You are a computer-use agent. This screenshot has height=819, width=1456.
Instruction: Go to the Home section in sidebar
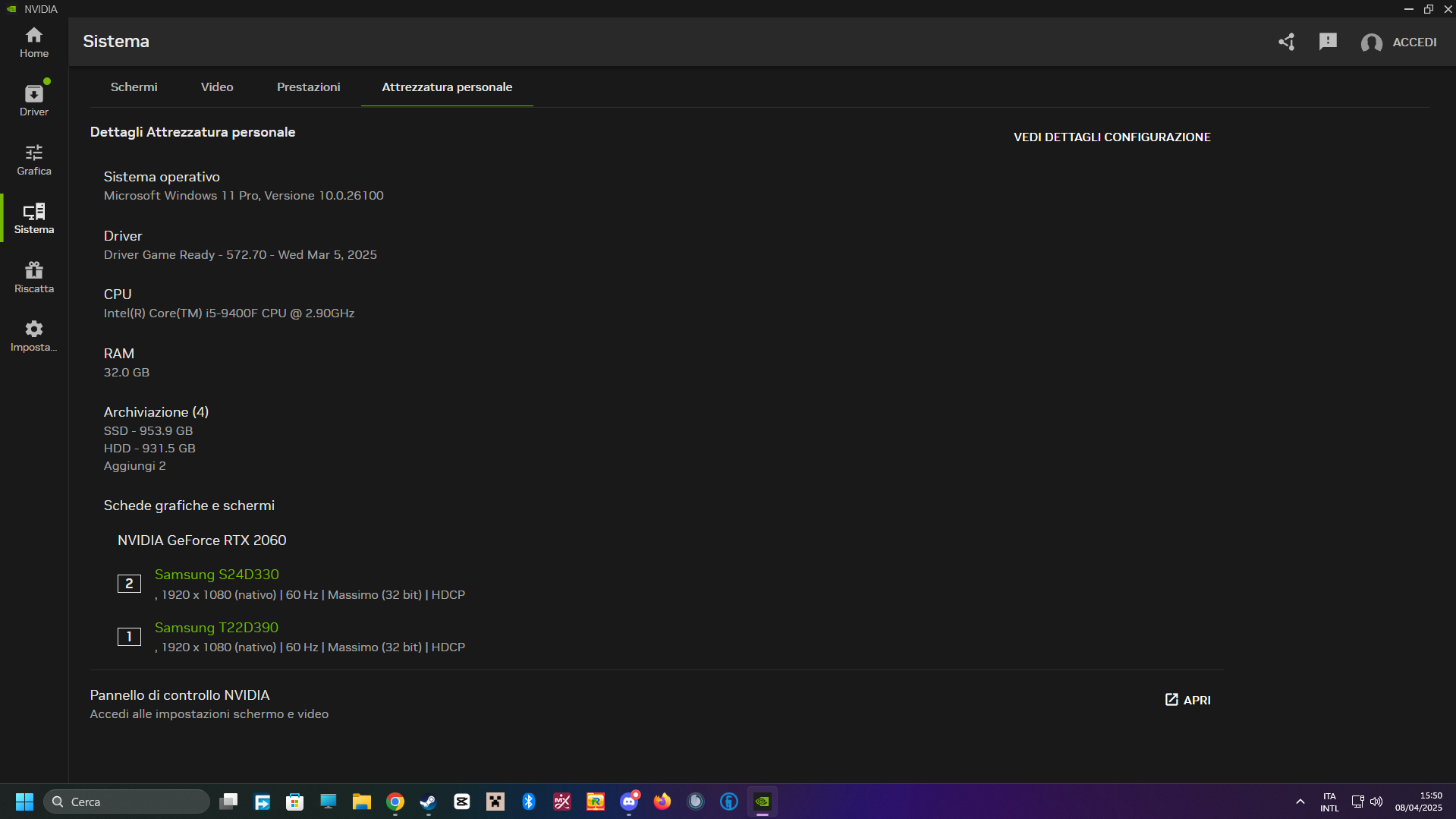click(x=34, y=43)
